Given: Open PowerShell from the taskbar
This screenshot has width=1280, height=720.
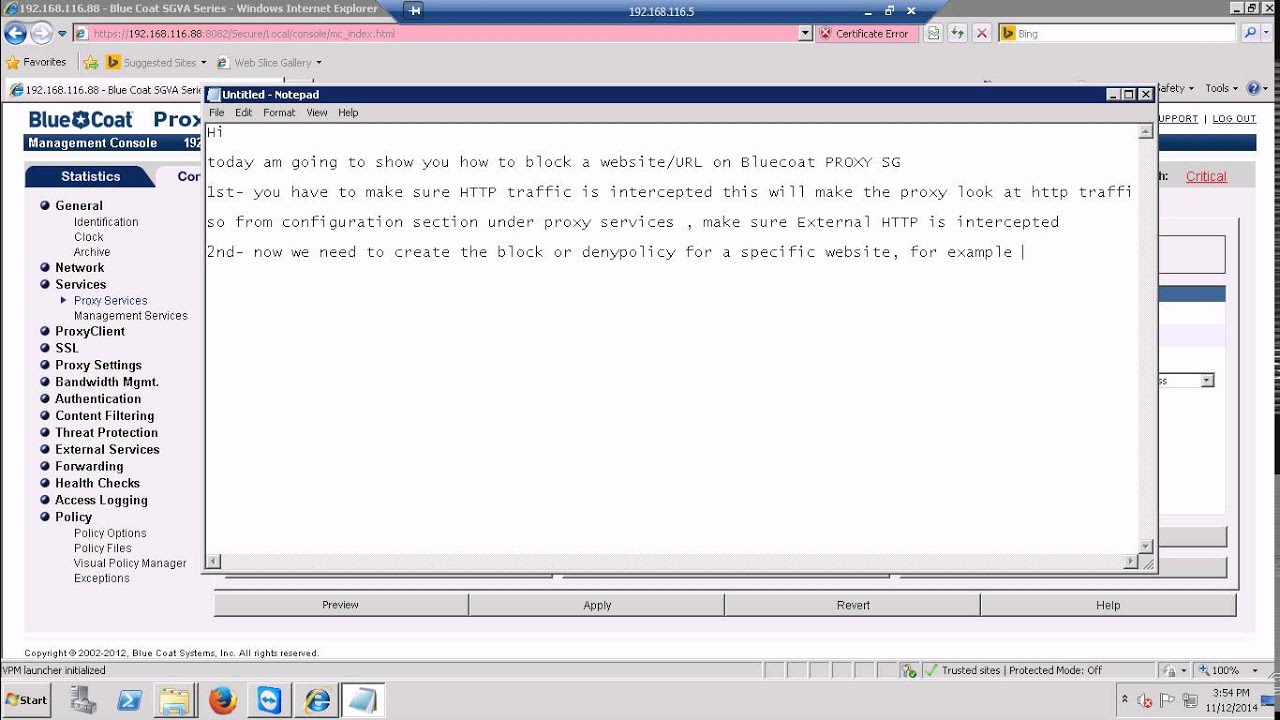Looking at the screenshot, I should pos(129,700).
